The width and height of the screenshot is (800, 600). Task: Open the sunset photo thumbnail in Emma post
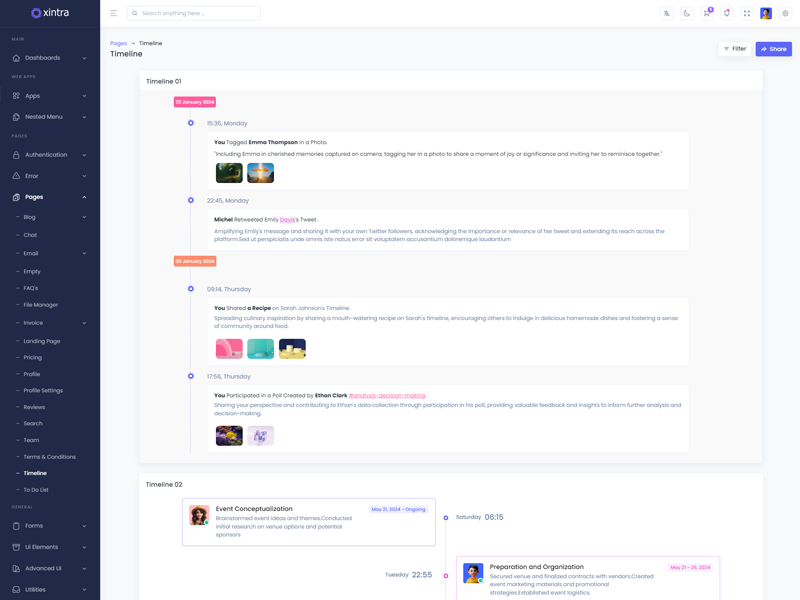(260, 172)
